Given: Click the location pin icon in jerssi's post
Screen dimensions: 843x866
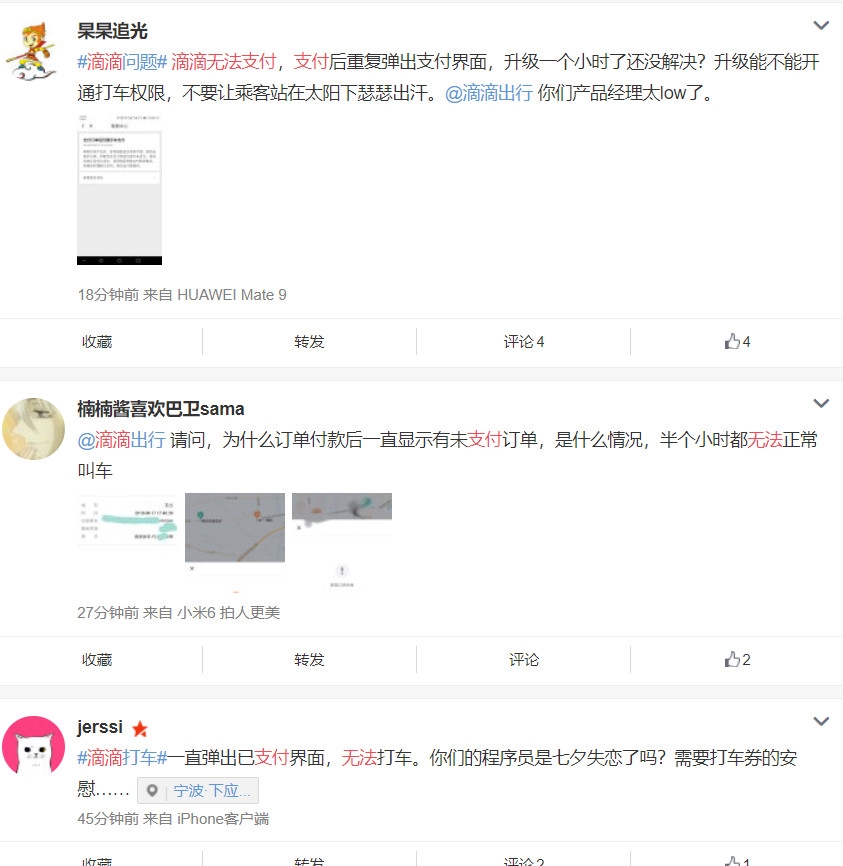Looking at the screenshot, I should pyautogui.click(x=152, y=791).
